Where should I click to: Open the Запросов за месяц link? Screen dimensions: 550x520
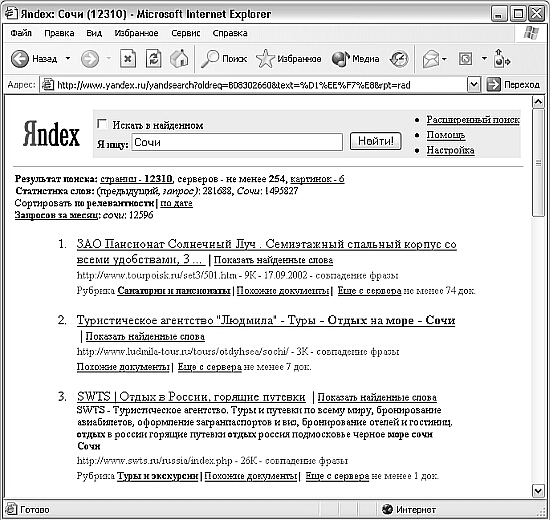[x=57, y=215]
